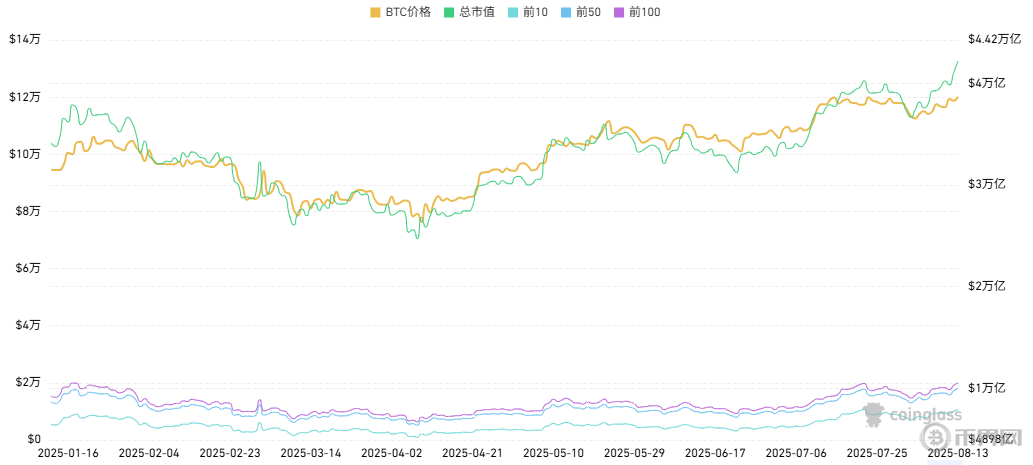The height and width of the screenshot is (465, 1033).
Task: Select the 2025-08-13 date axis label
Action: coord(957,453)
